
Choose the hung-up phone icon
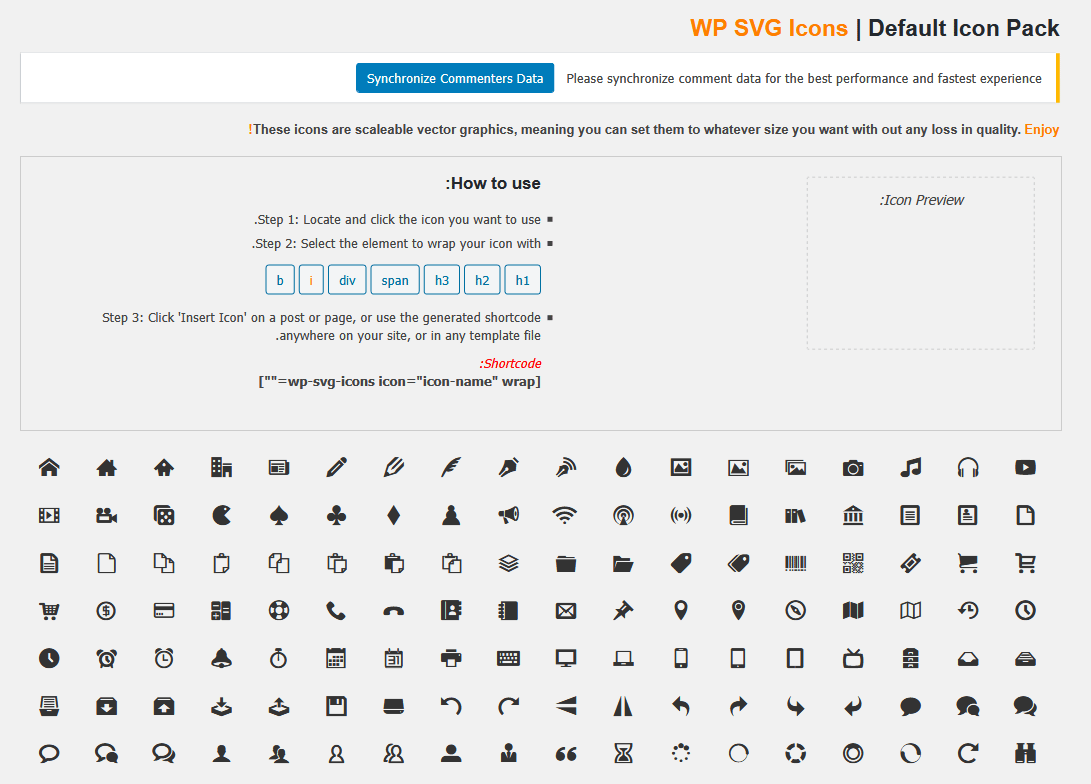[394, 611]
